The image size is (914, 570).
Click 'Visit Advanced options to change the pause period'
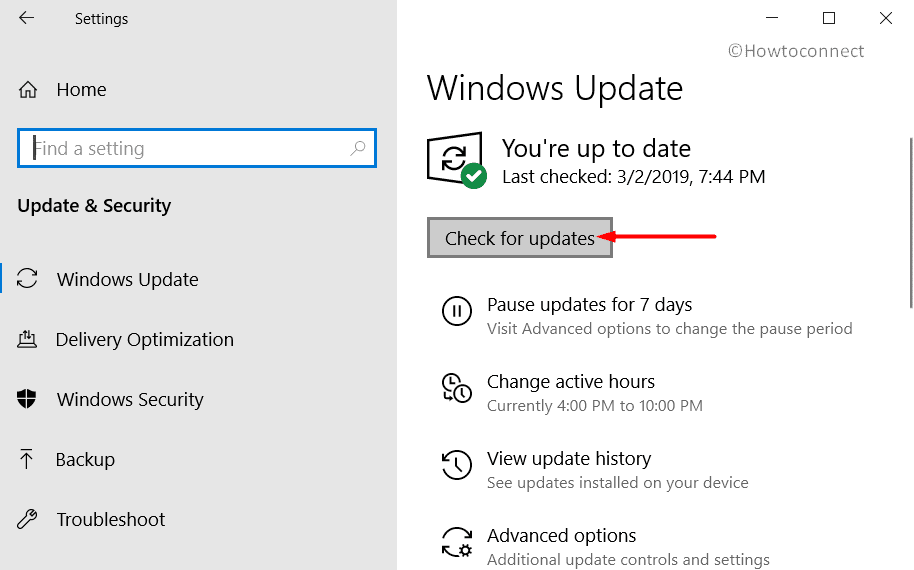pyautogui.click(x=669, y=329)
